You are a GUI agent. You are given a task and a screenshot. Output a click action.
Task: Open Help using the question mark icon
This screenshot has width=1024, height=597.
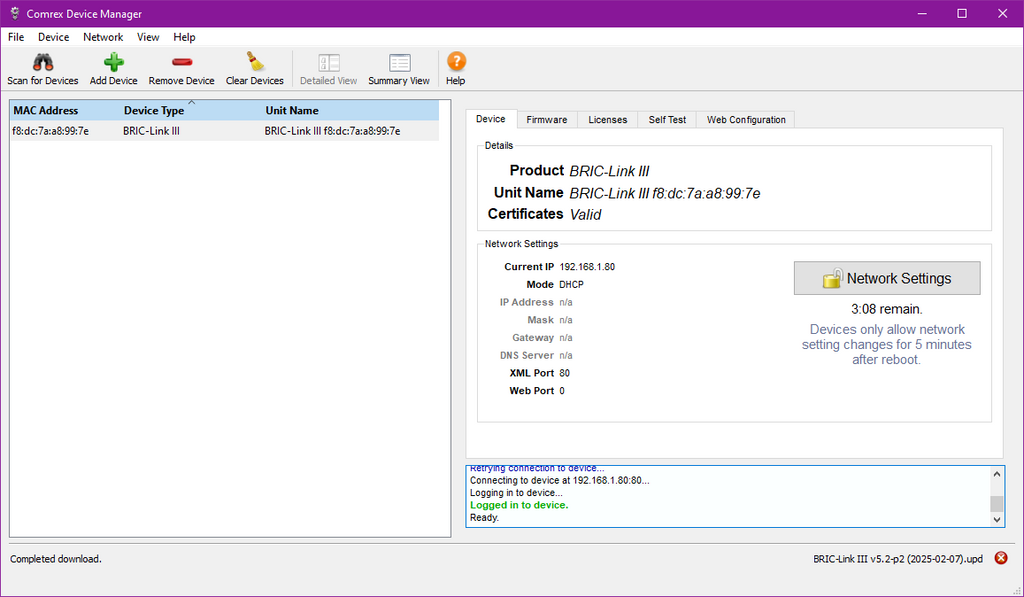(456, 62)
